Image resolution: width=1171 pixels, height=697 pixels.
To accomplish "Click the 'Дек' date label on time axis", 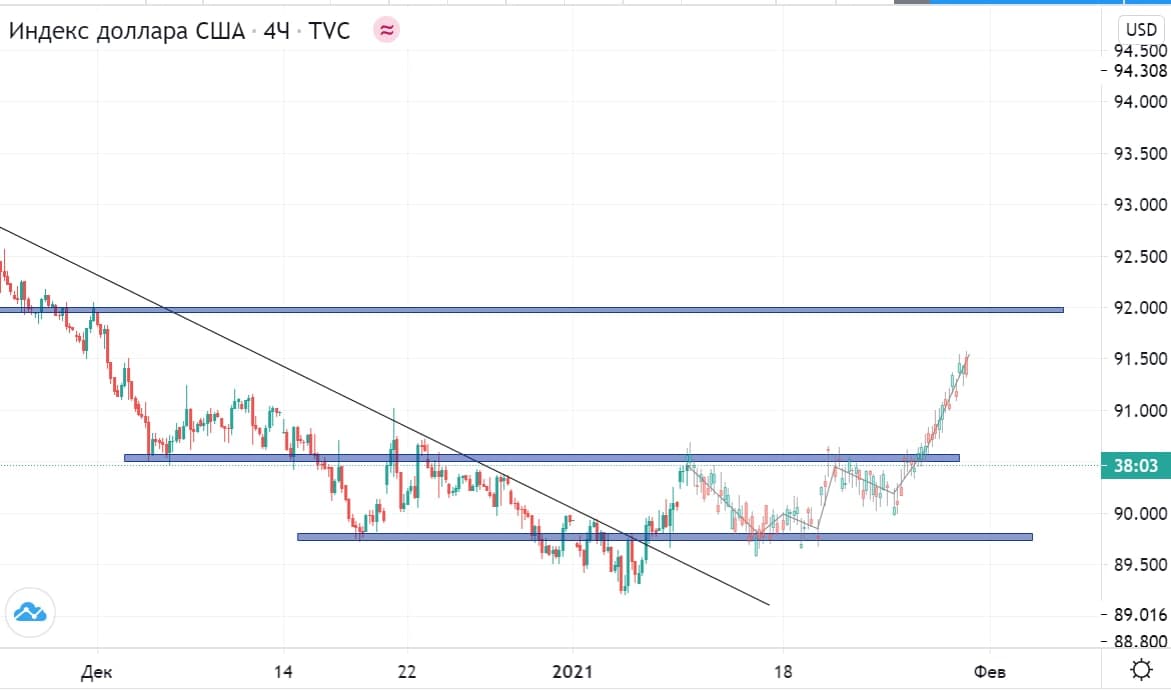I will coord(96,672).
